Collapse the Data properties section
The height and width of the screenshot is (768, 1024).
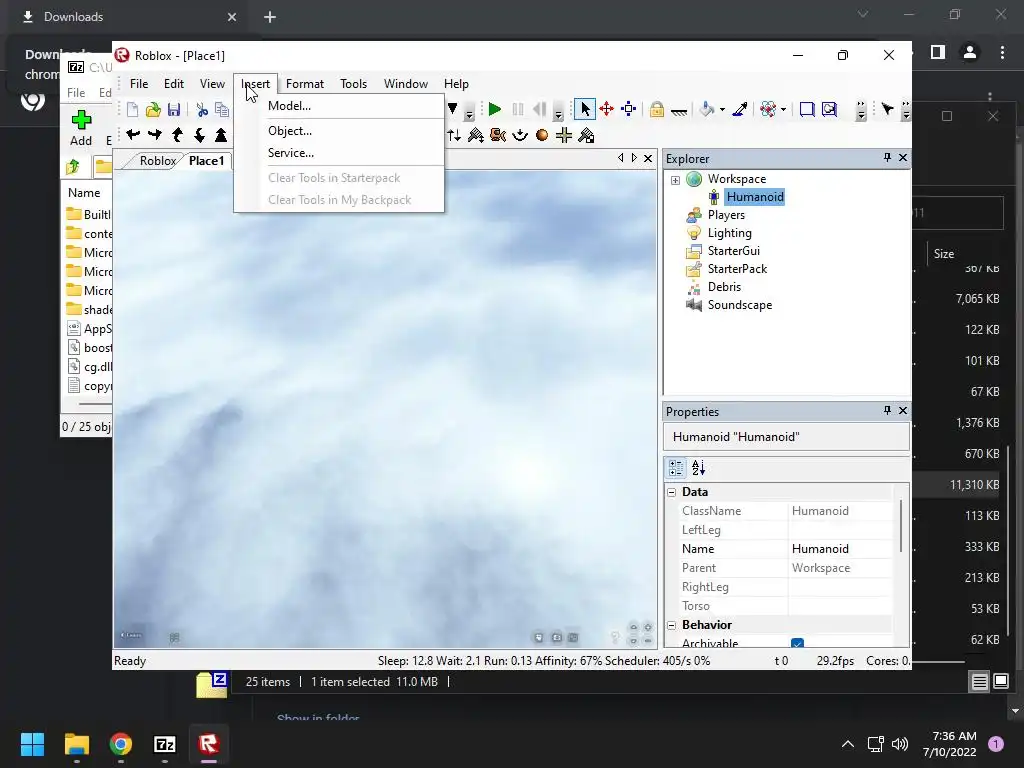click(671, 492)
